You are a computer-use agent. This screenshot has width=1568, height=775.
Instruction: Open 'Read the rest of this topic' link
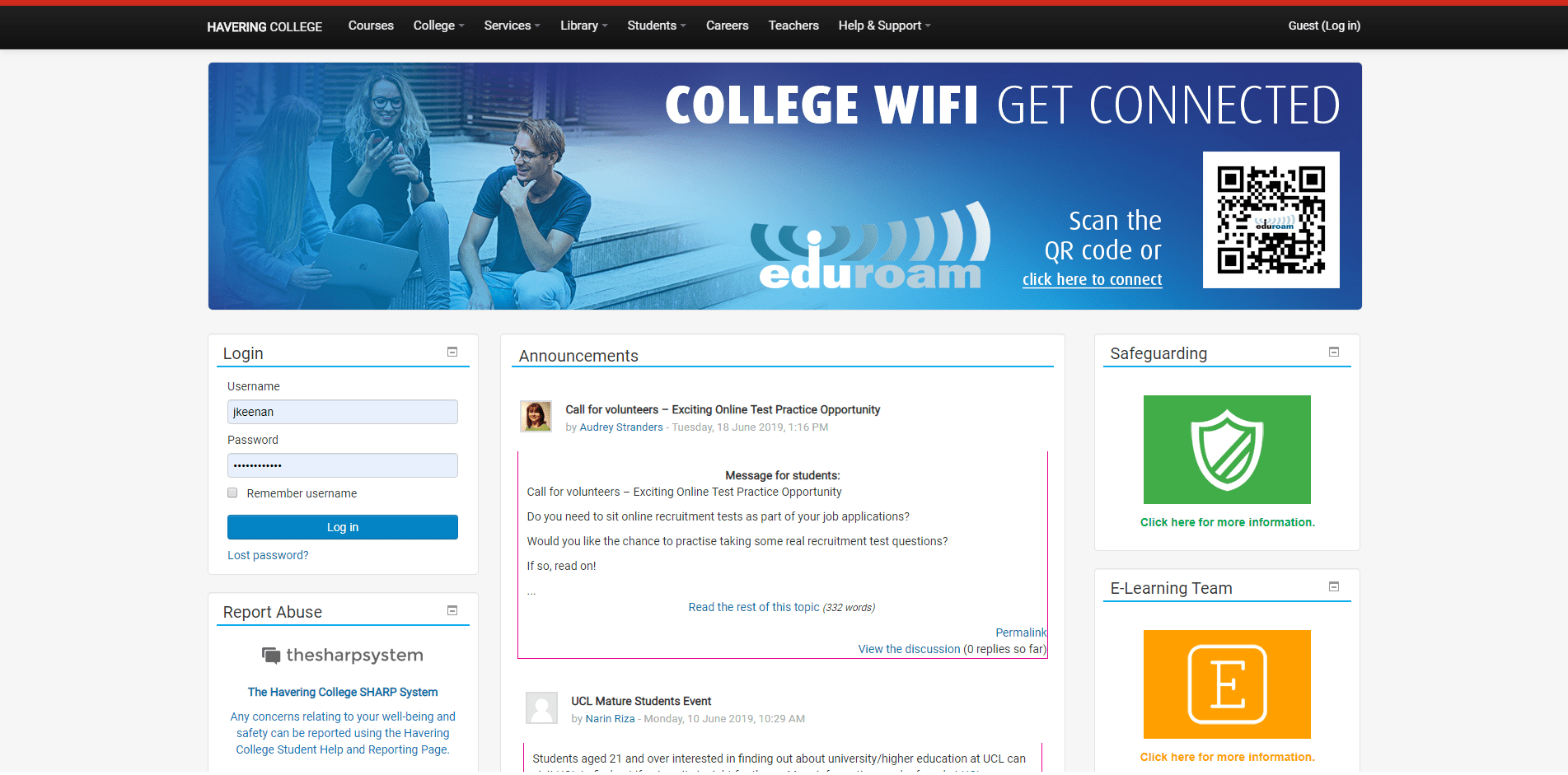pyautogui.click(x=754, y=607)
